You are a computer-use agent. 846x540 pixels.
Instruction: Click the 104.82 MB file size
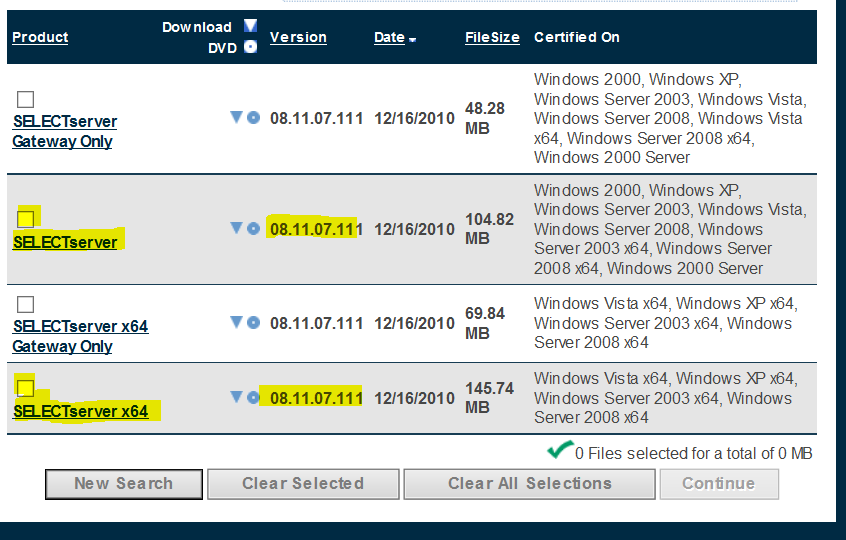pyautogui.click(x=489, y=229)
